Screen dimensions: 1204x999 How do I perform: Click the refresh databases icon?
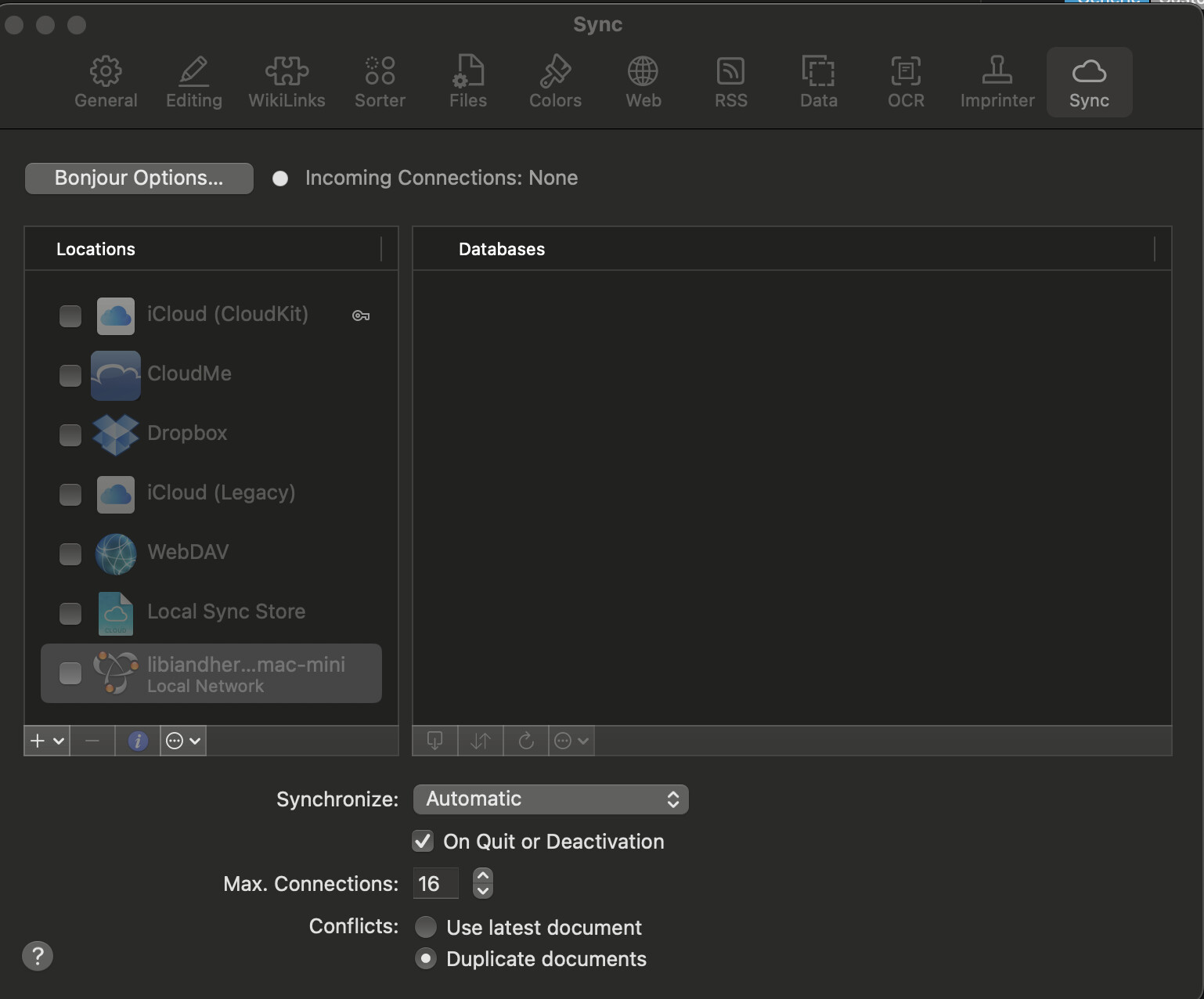[x=526, y=741]
